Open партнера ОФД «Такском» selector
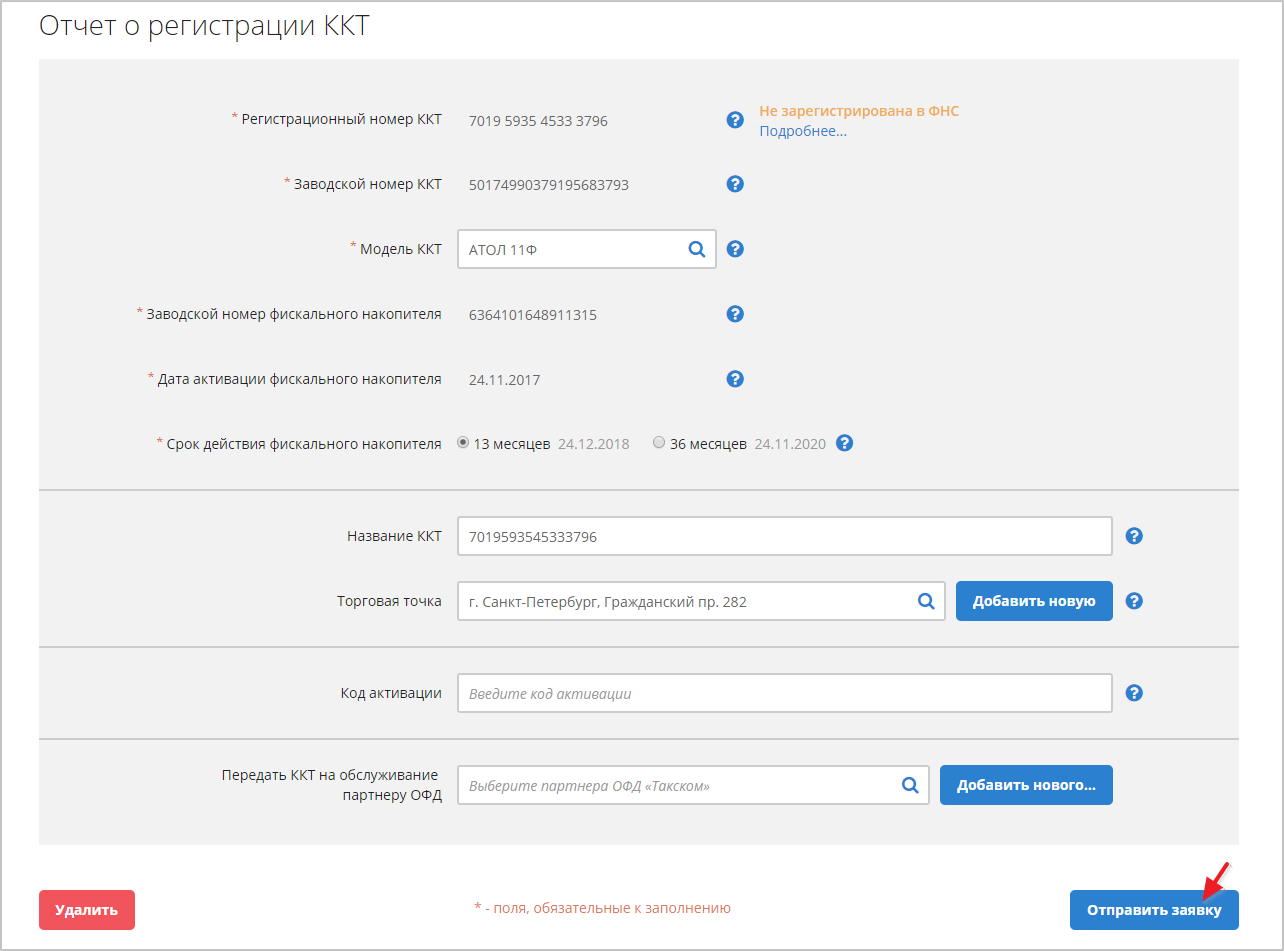Image resolution: width=1284 pixels, height=951 pixels. click(x=910, y=786)
